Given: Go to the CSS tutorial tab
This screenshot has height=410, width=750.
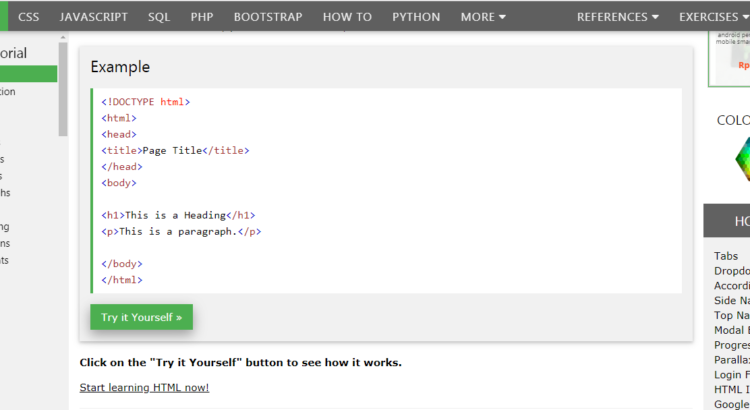Looking at the screenshot, I should (28, 17).
